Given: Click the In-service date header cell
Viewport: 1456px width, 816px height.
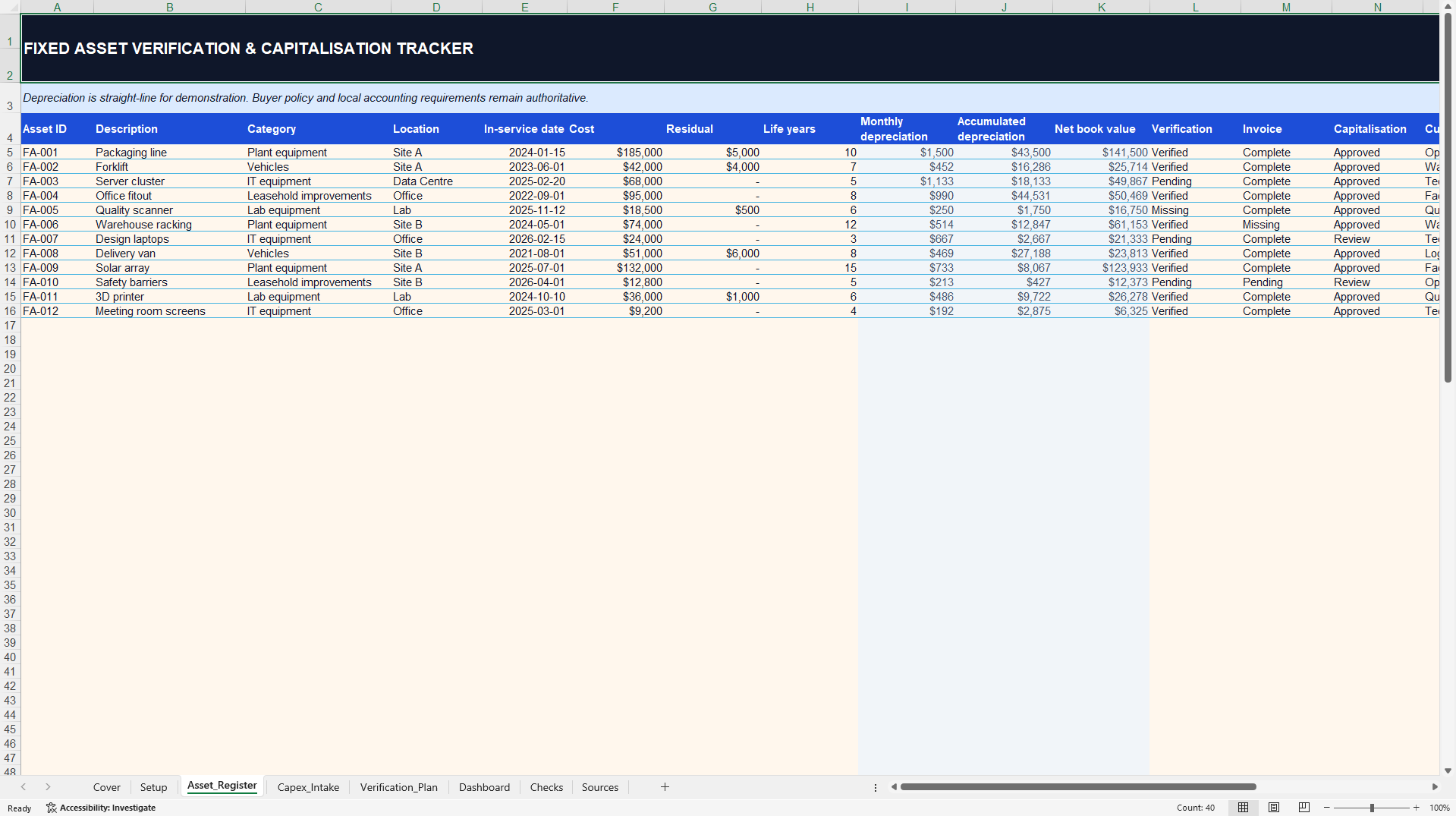Looking at the screenshot, I should point(524,129).
